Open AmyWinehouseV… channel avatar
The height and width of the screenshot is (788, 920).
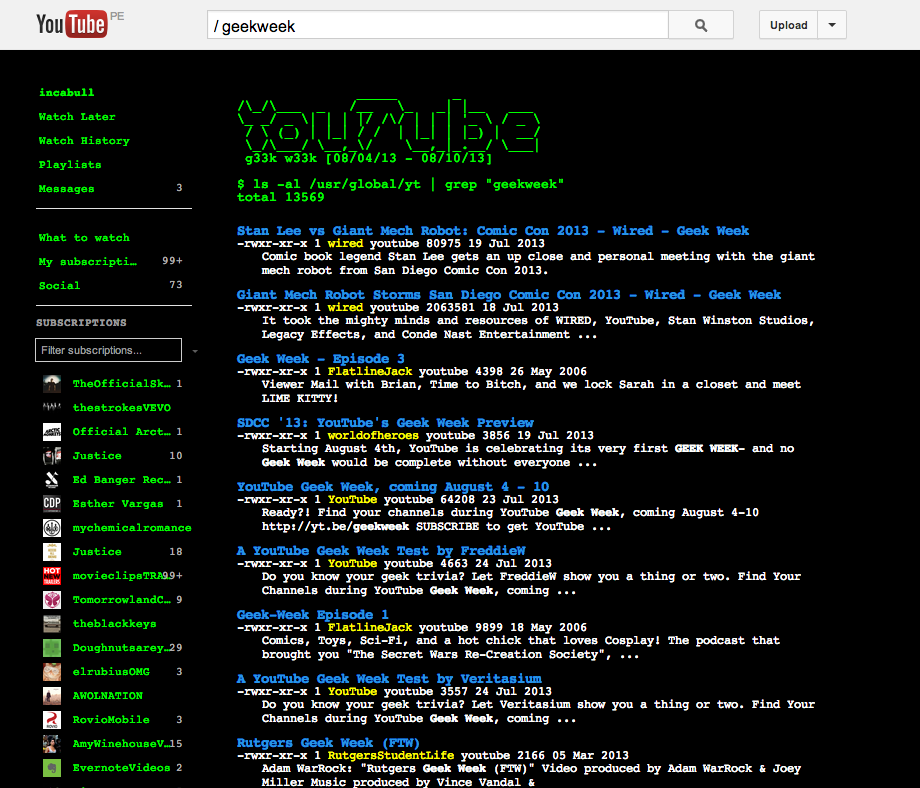52,745
